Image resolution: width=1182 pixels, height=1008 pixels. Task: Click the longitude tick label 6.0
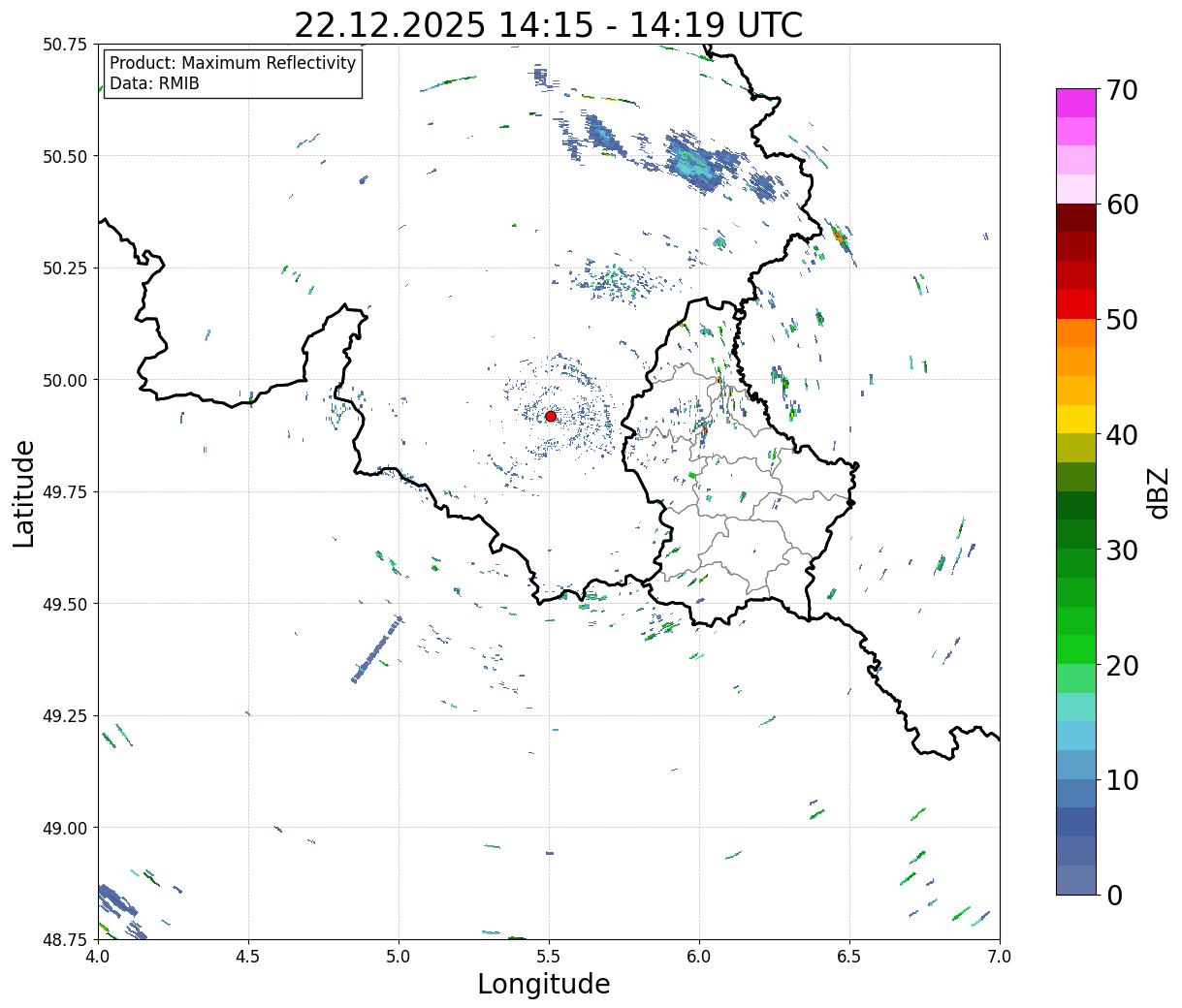tap(699, 957)
